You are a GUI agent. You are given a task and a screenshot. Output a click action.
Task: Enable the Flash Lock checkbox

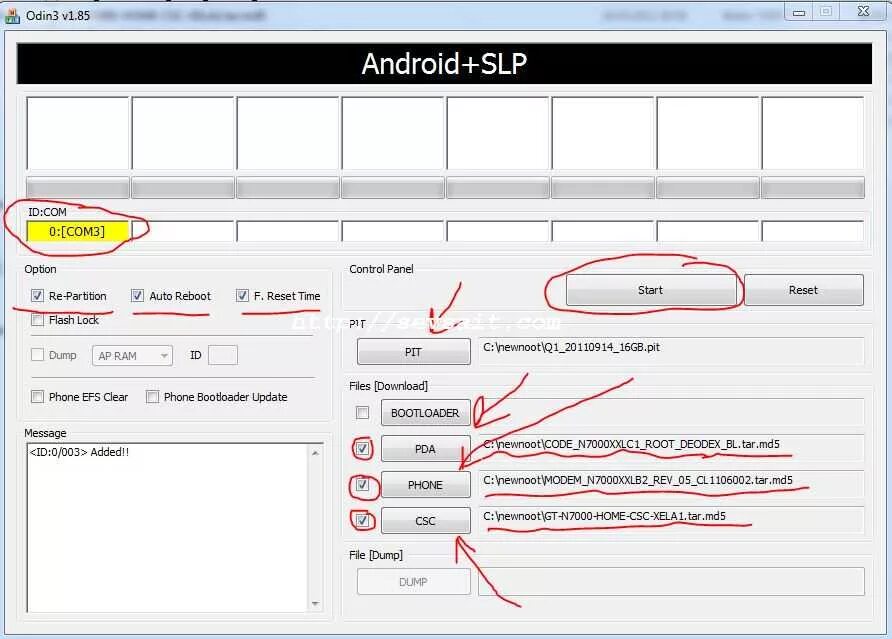click(37, 320)
